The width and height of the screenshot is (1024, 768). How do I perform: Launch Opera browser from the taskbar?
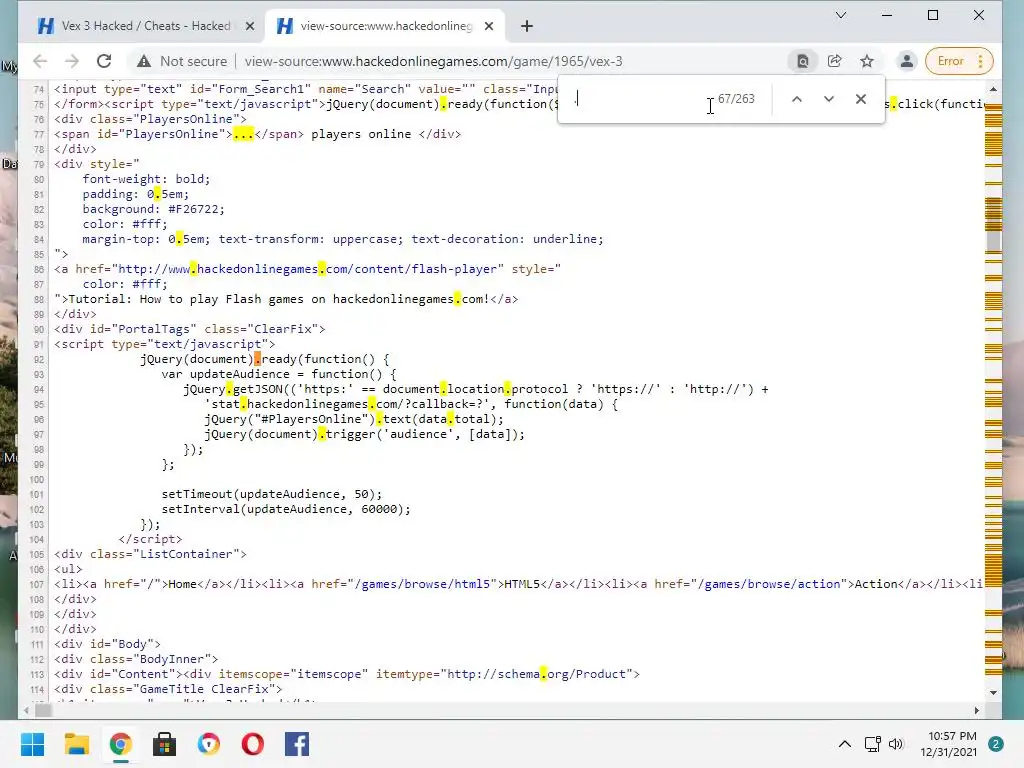(253, 744)
